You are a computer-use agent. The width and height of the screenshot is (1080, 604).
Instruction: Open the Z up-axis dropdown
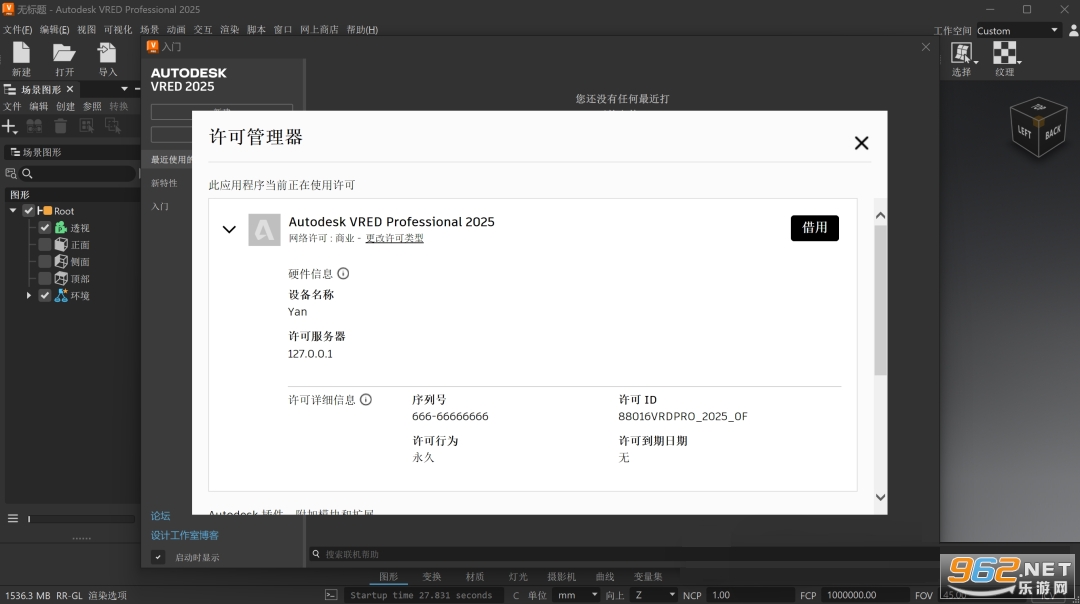(655, 595)
